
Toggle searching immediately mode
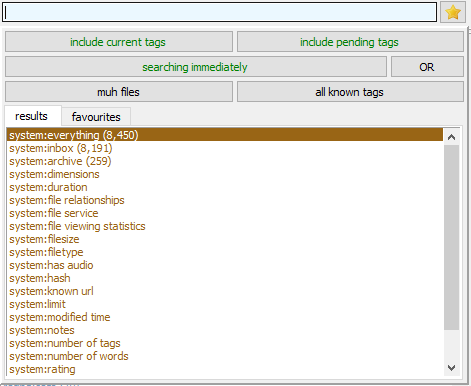[196, 67]
